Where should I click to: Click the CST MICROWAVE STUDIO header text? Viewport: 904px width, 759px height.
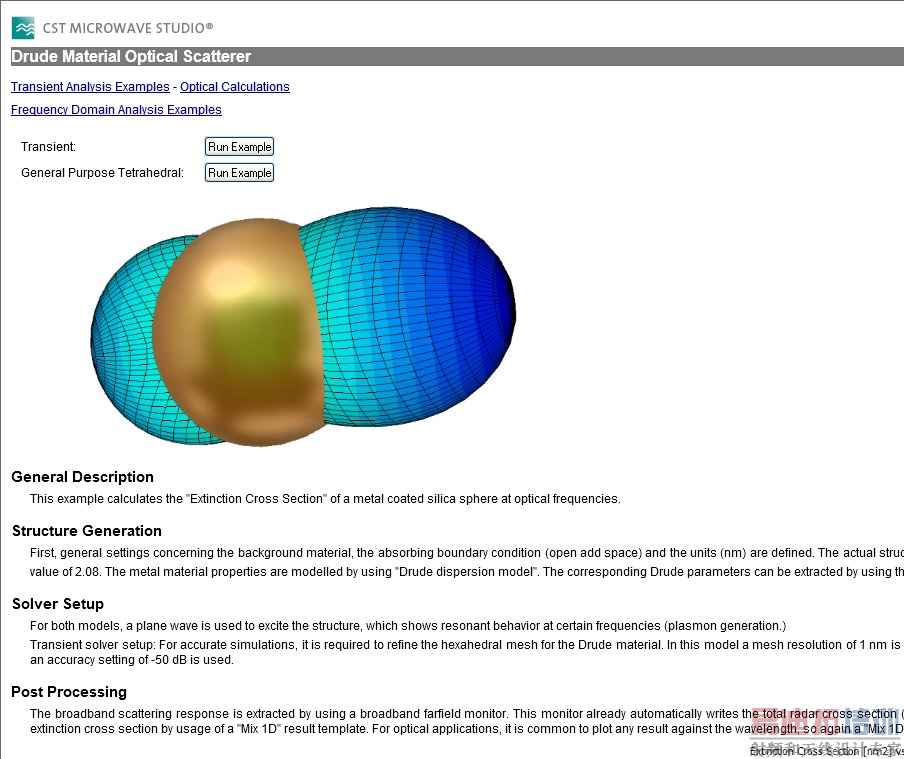128,28
